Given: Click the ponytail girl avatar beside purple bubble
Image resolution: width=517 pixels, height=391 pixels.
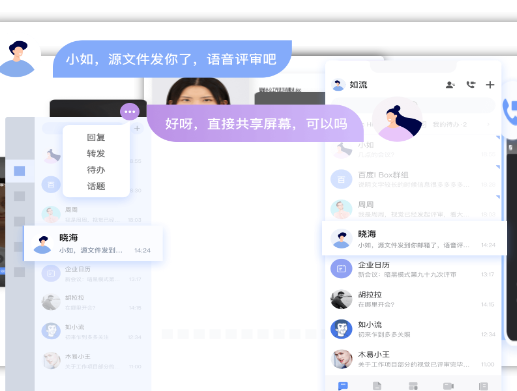Looking at the screenshot, I should pos(397,119).
